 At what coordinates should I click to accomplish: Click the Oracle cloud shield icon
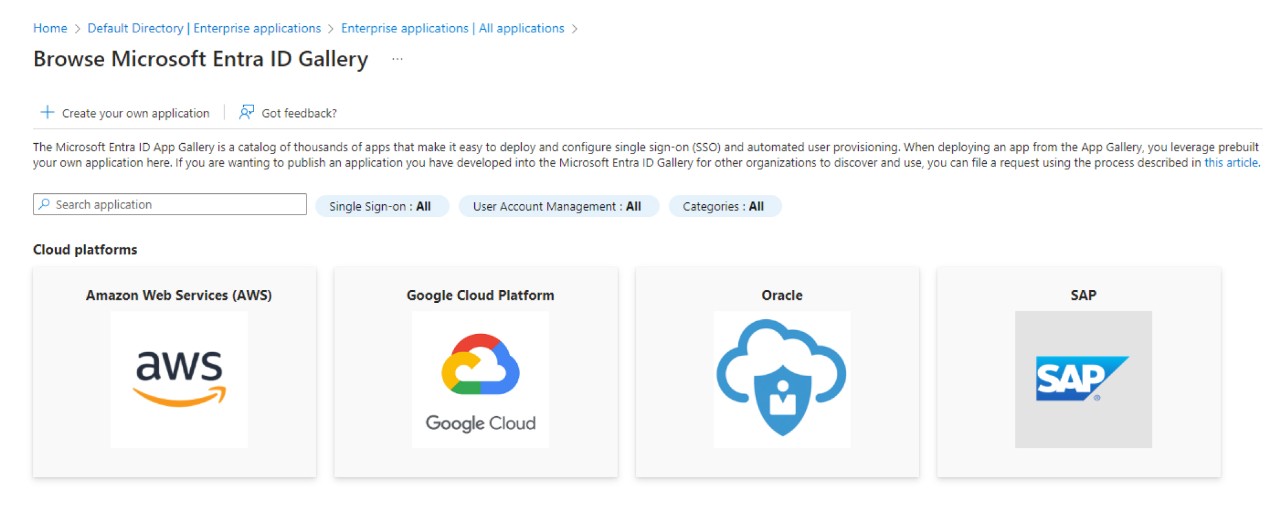[781, 379]
